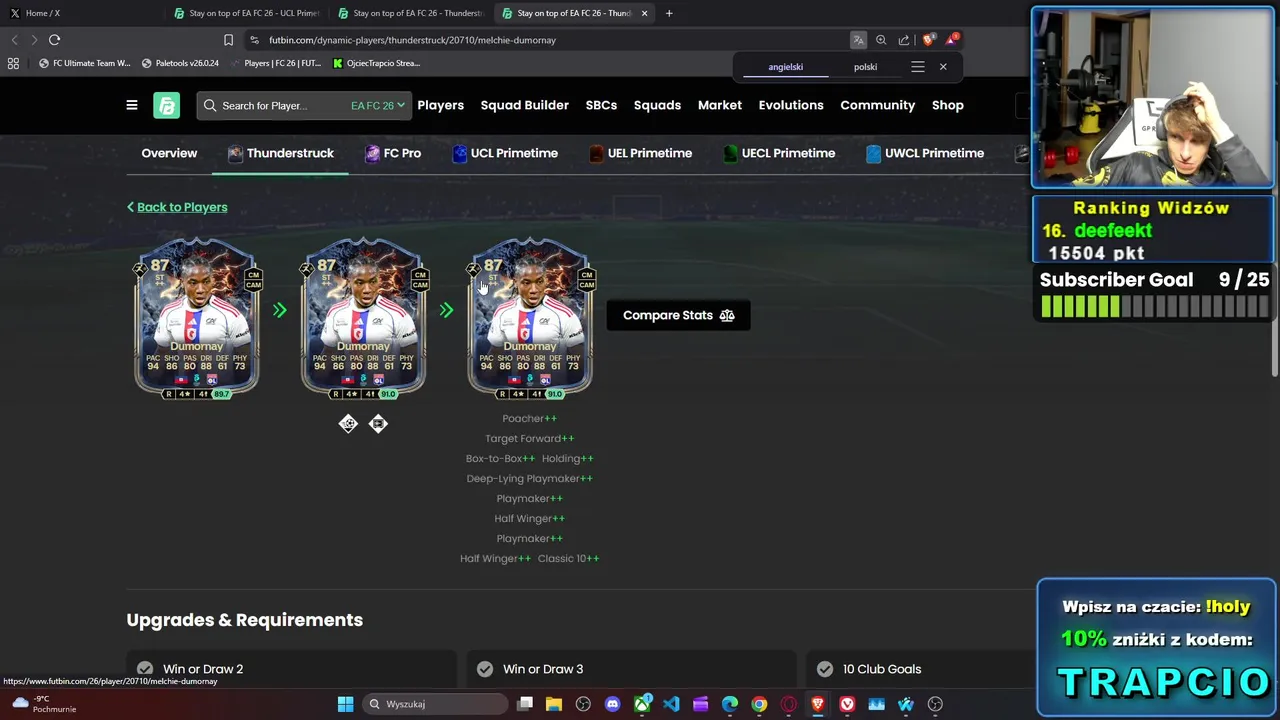This screenshot has height=720, width=1280.
Task: Click the Target Forward++ role text
Action: pyautogui.click(x=529, y=438)
